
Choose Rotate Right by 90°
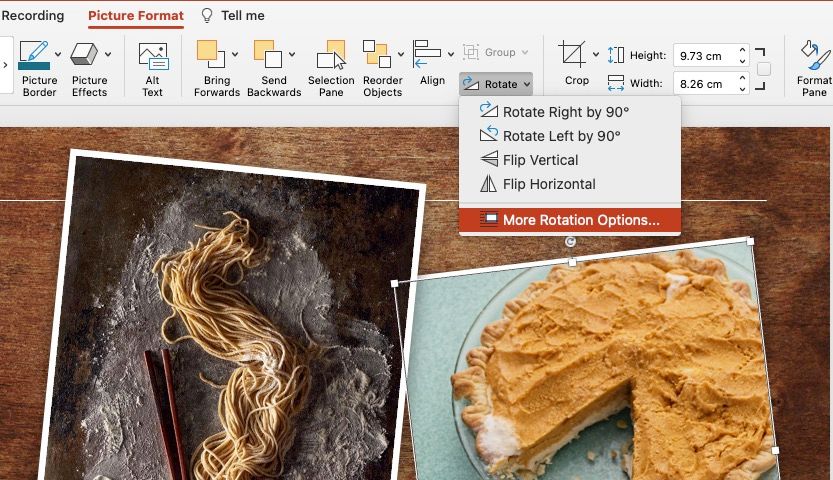pyautogui.click(x=570, y=112)
